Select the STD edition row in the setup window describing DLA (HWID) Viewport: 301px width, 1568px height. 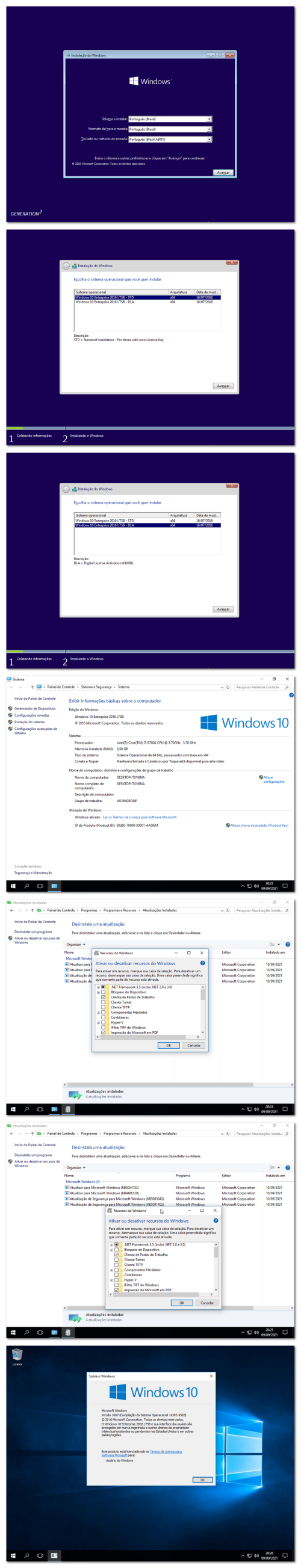coord(147,521)
